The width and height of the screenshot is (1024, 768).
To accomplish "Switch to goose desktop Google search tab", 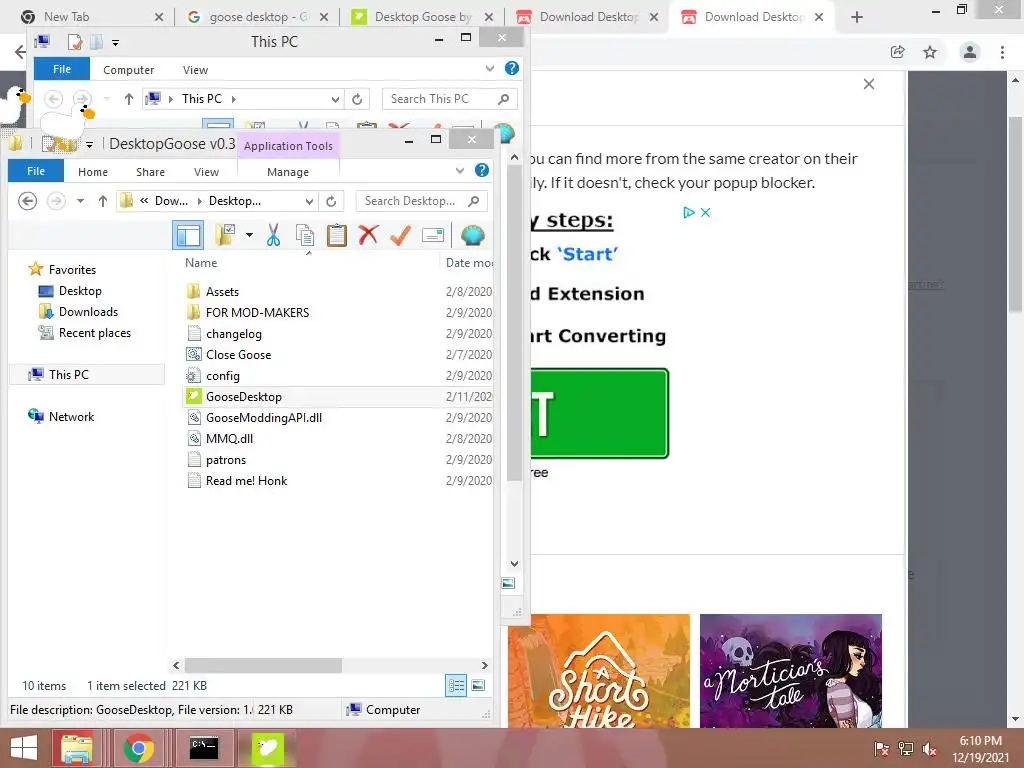I will pos(257,17).
